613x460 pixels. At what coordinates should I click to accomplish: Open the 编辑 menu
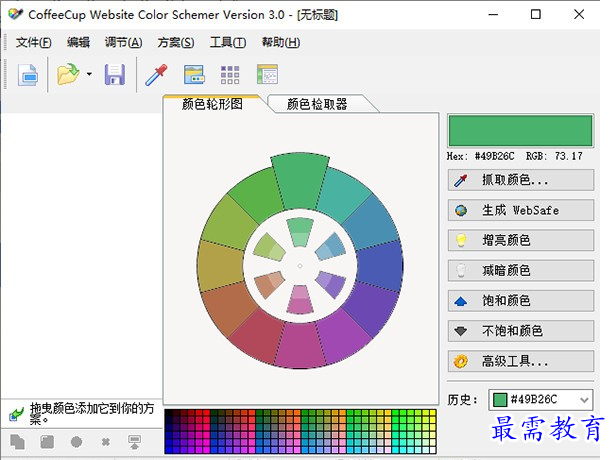click(78, 42)
